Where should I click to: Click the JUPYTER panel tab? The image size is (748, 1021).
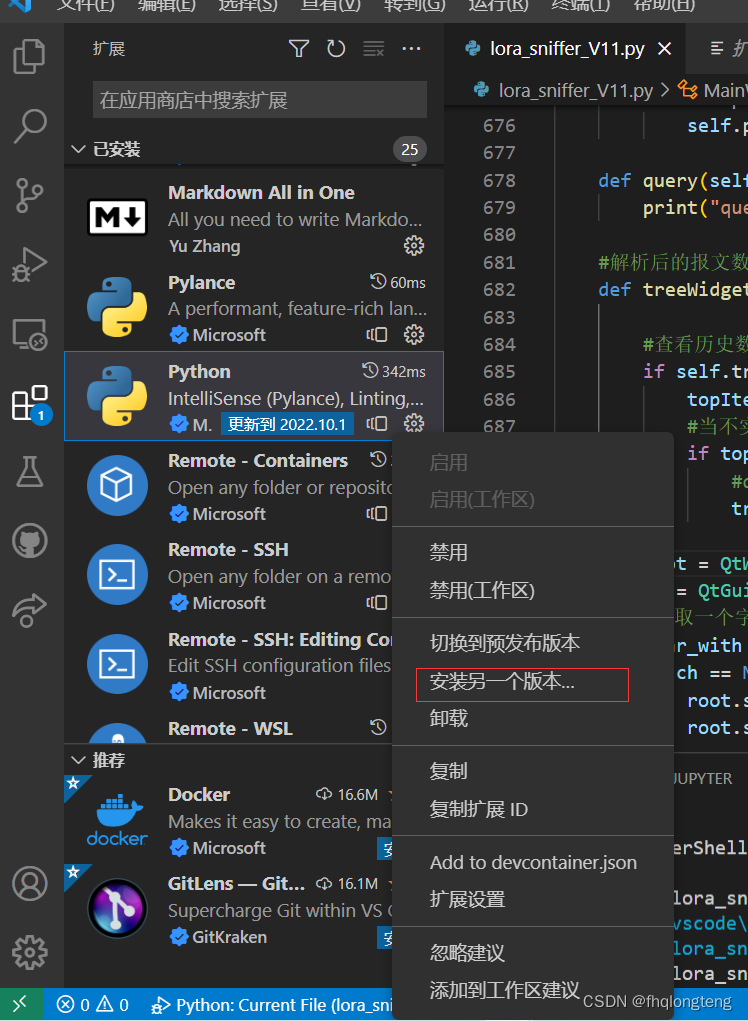(x=702, y=778)
